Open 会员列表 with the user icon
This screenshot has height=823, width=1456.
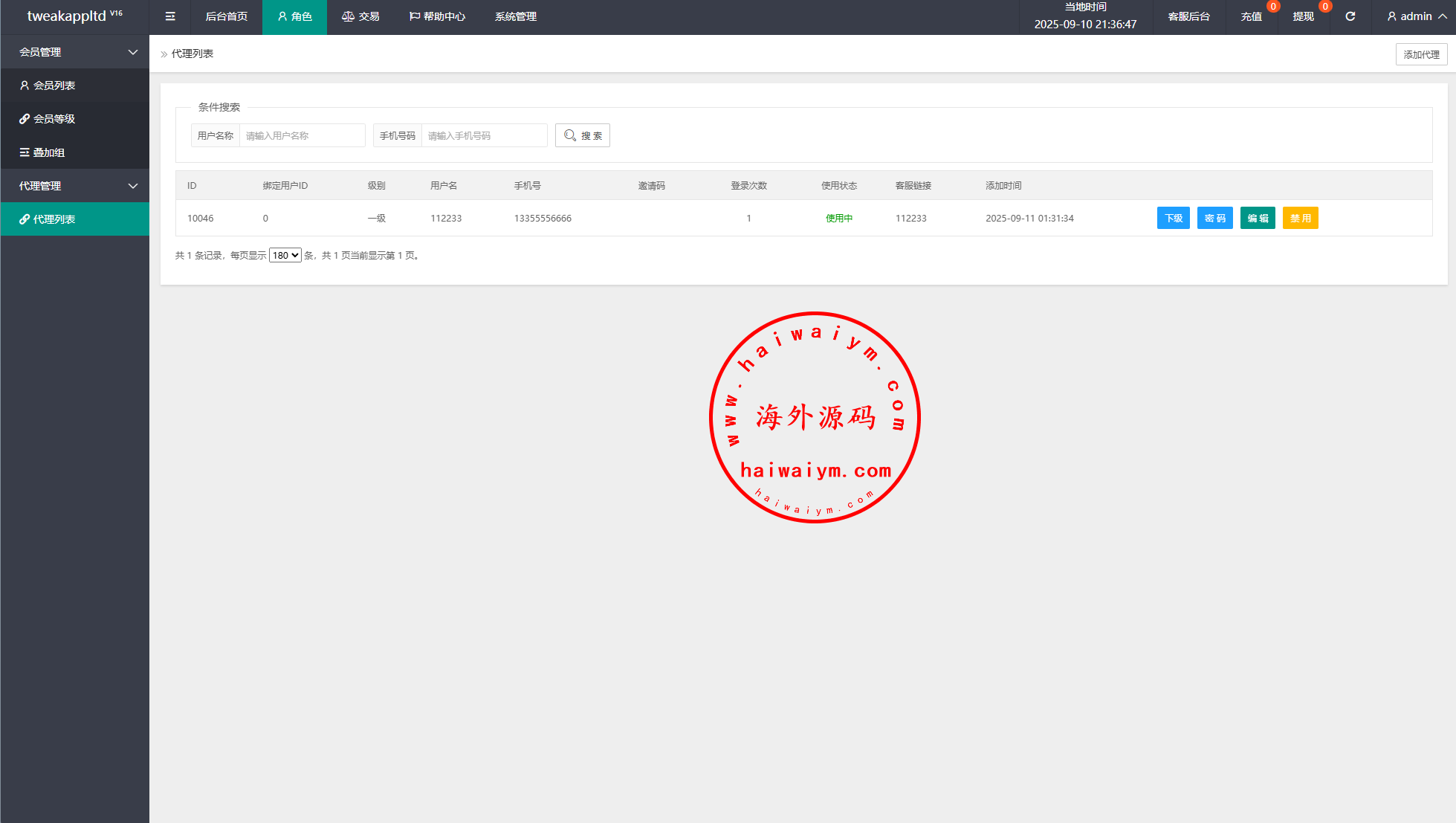click(x=54, y=85)
